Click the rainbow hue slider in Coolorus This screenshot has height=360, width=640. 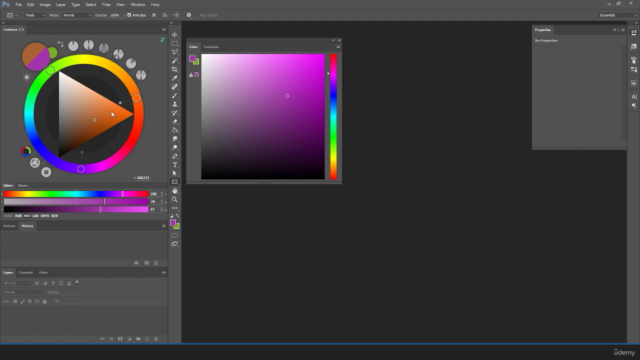(76, 194)
